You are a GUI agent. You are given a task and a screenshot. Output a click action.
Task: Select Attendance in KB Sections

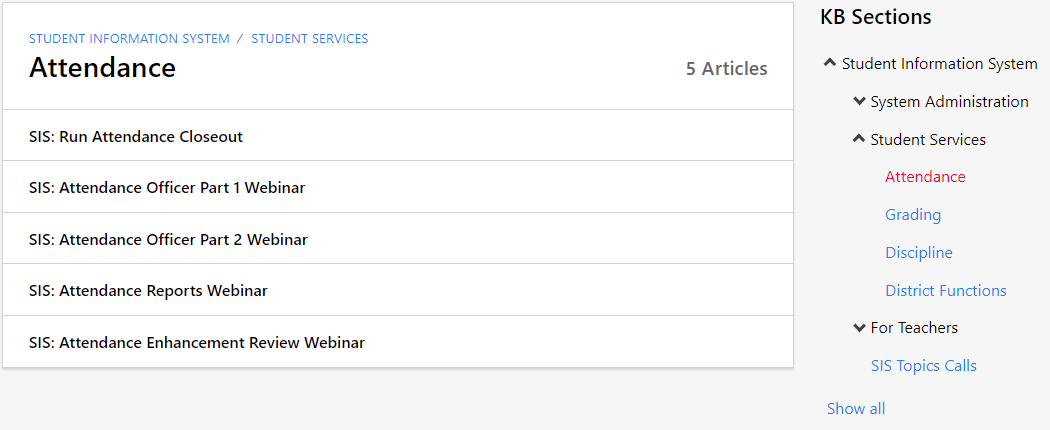click(925, 177)
